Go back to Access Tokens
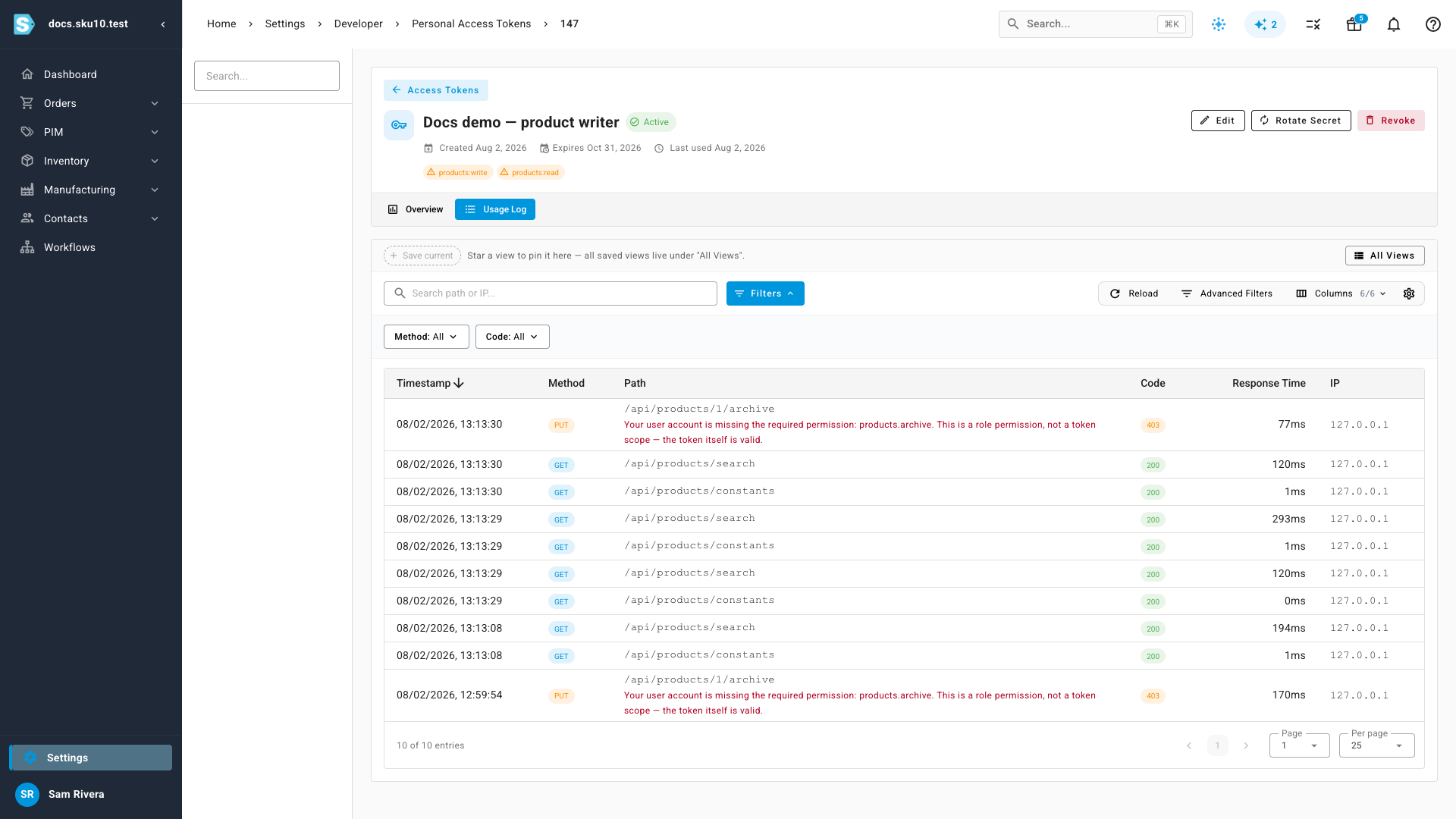Screen dimensions: 1456x819 pos(436,90)
